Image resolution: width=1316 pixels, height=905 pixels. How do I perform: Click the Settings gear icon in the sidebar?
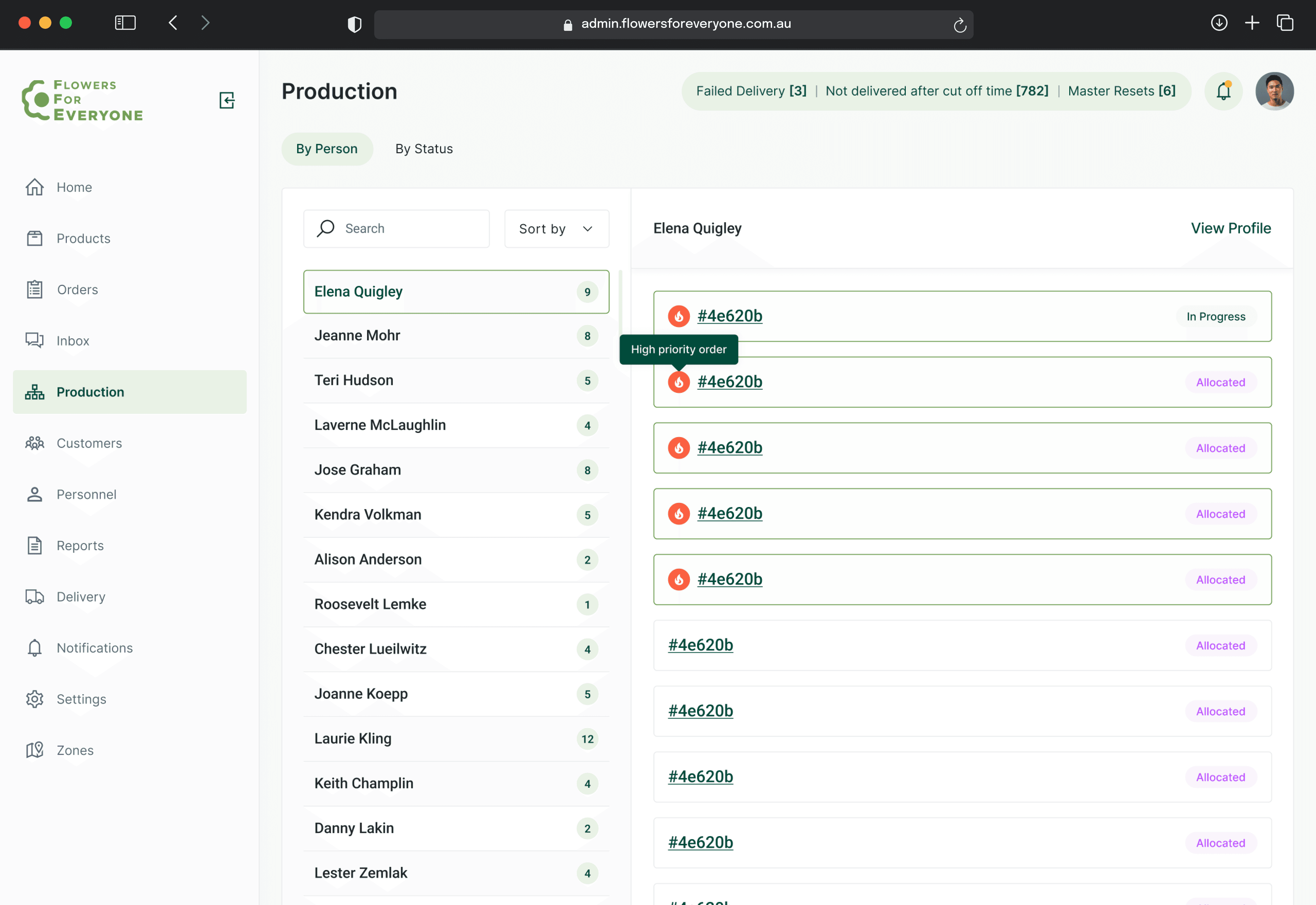[x=35, y=699]
